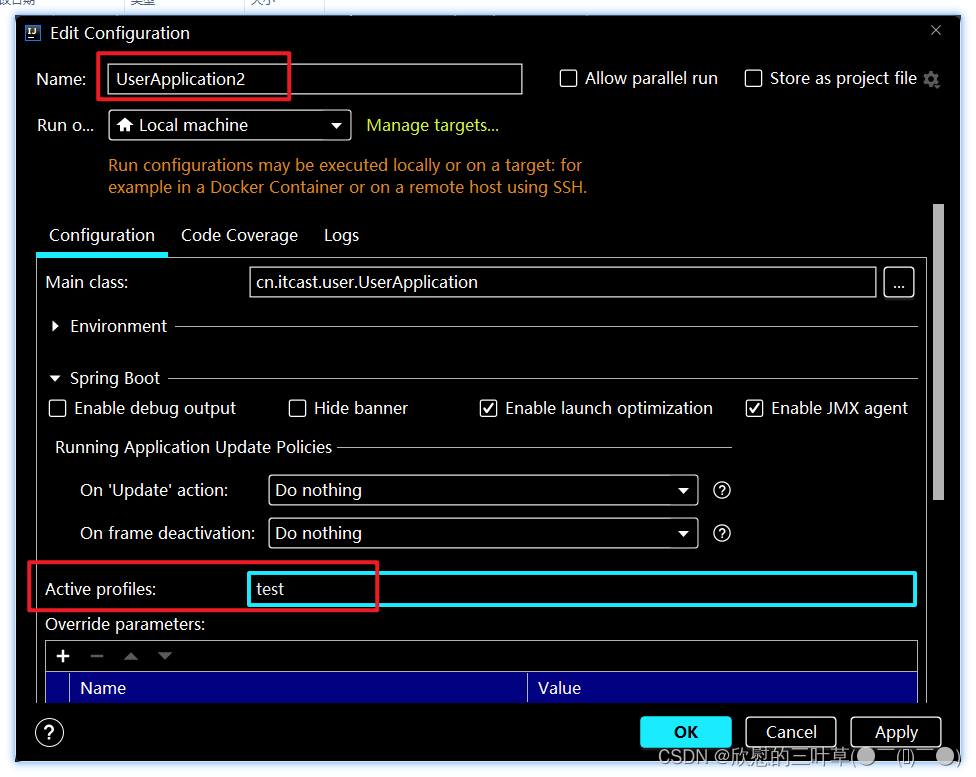Image resolution: width=976 pixels, height=777 pixels.
Task: Add an override parameter with plus icon
Action: click(63, 656)
